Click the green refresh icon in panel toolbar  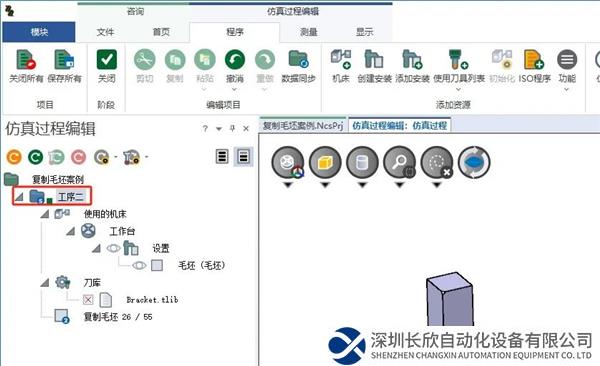click(36, 157)
